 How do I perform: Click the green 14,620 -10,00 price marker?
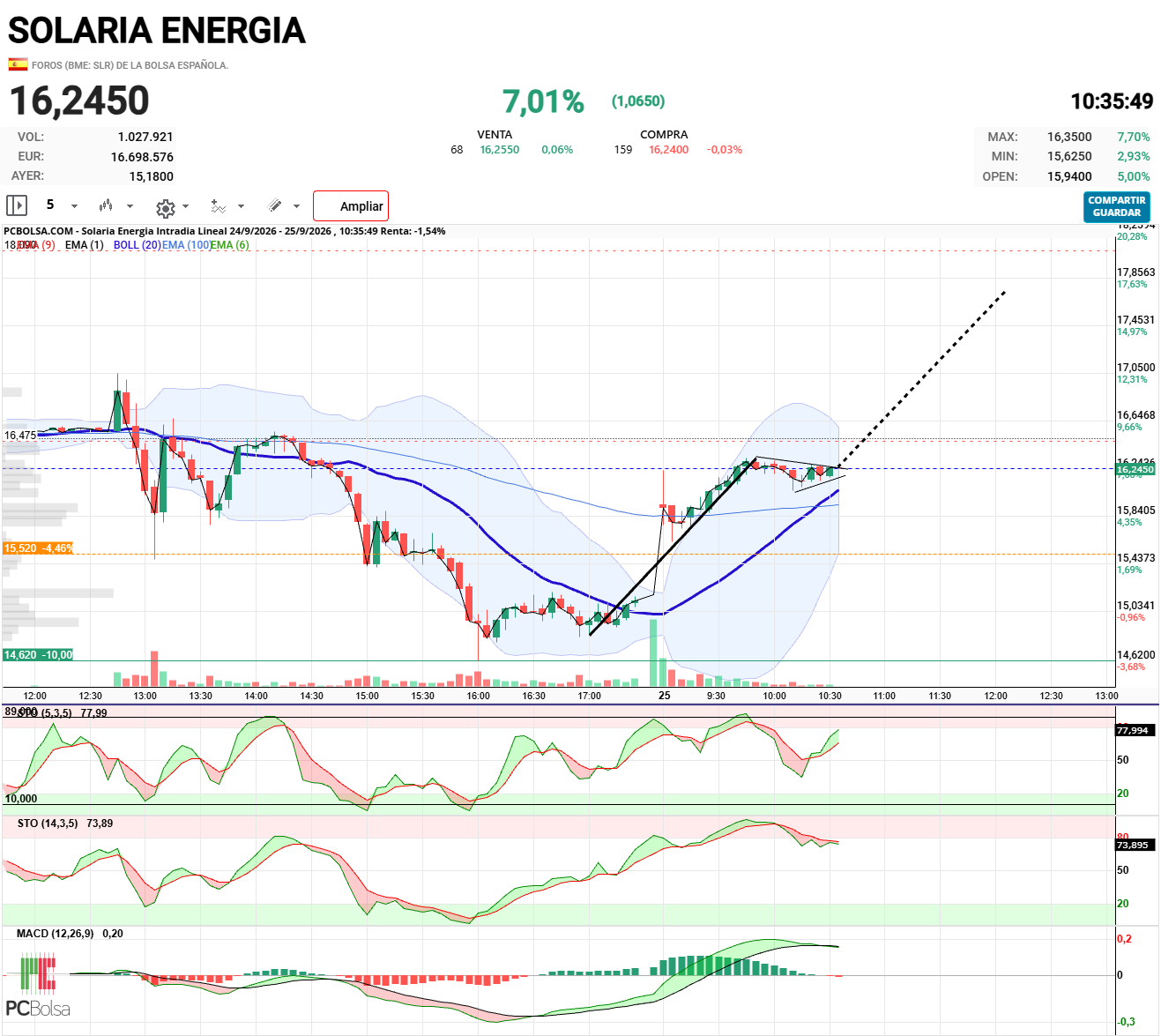[38, 655]
